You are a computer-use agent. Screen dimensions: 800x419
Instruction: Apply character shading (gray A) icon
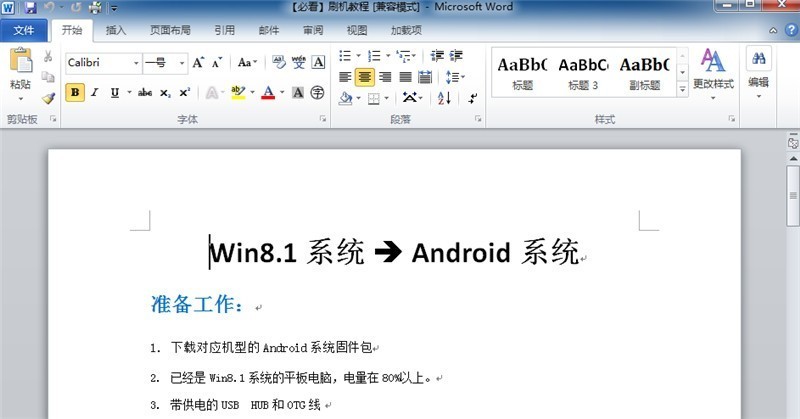298,92
